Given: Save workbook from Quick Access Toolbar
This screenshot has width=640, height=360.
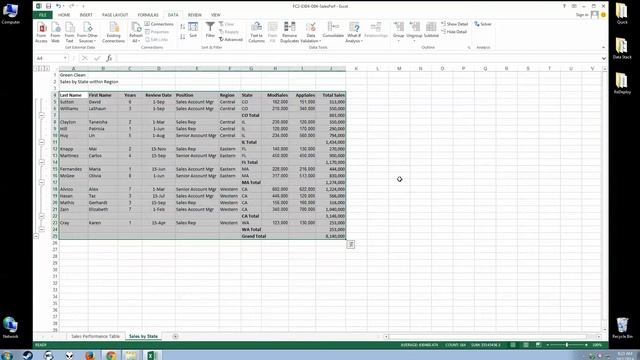Looking at the screenshot, I should tap(49, 6).
